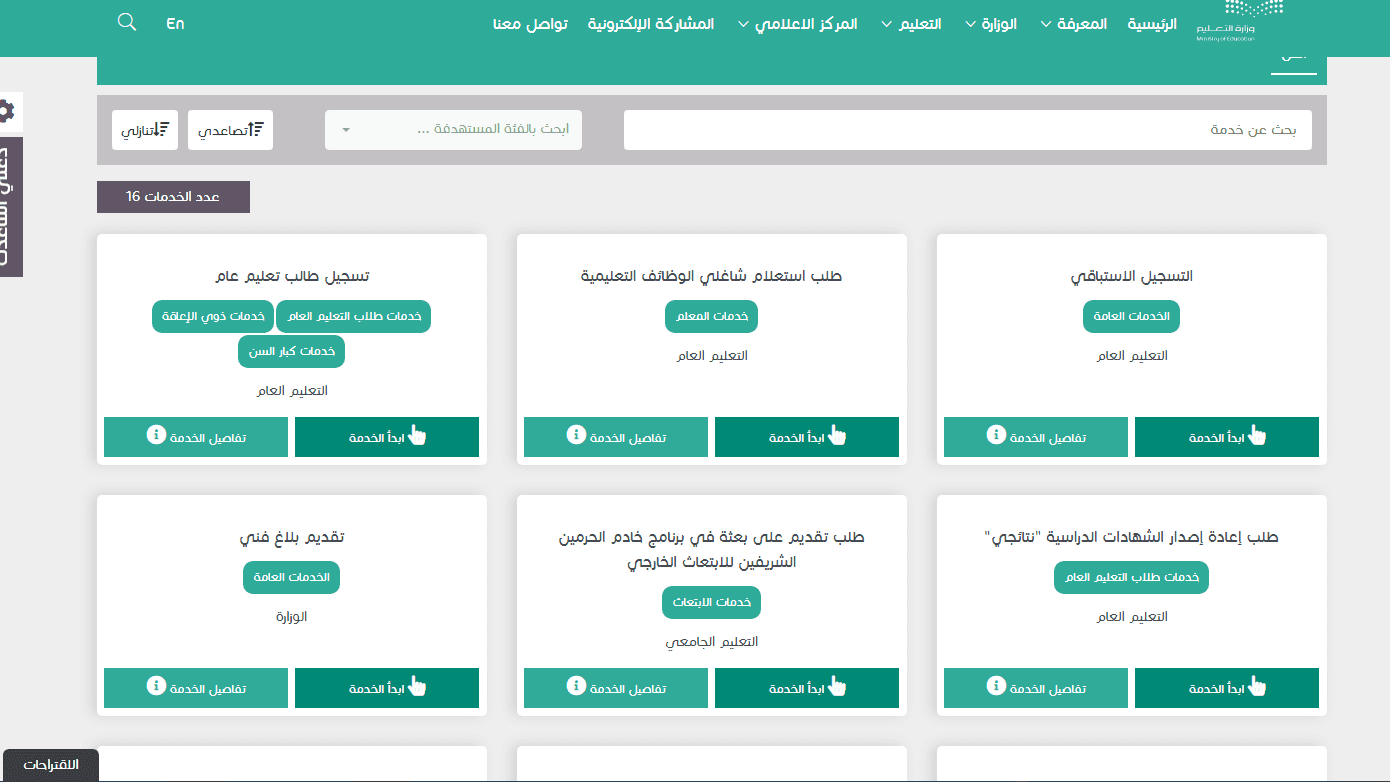The image size is (1390, 782).
Task: Click the Ministry of Education logo
Action: 1240,22
